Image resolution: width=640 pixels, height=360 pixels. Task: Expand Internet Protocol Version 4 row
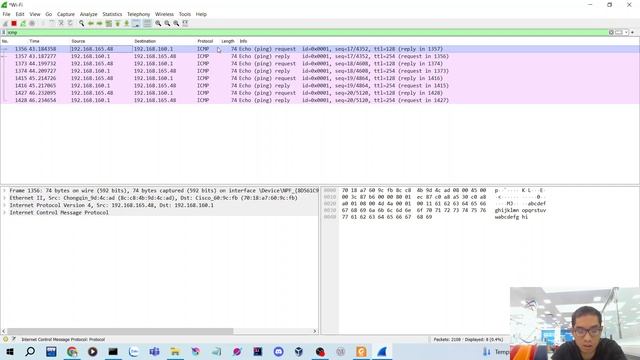(4, 205)
